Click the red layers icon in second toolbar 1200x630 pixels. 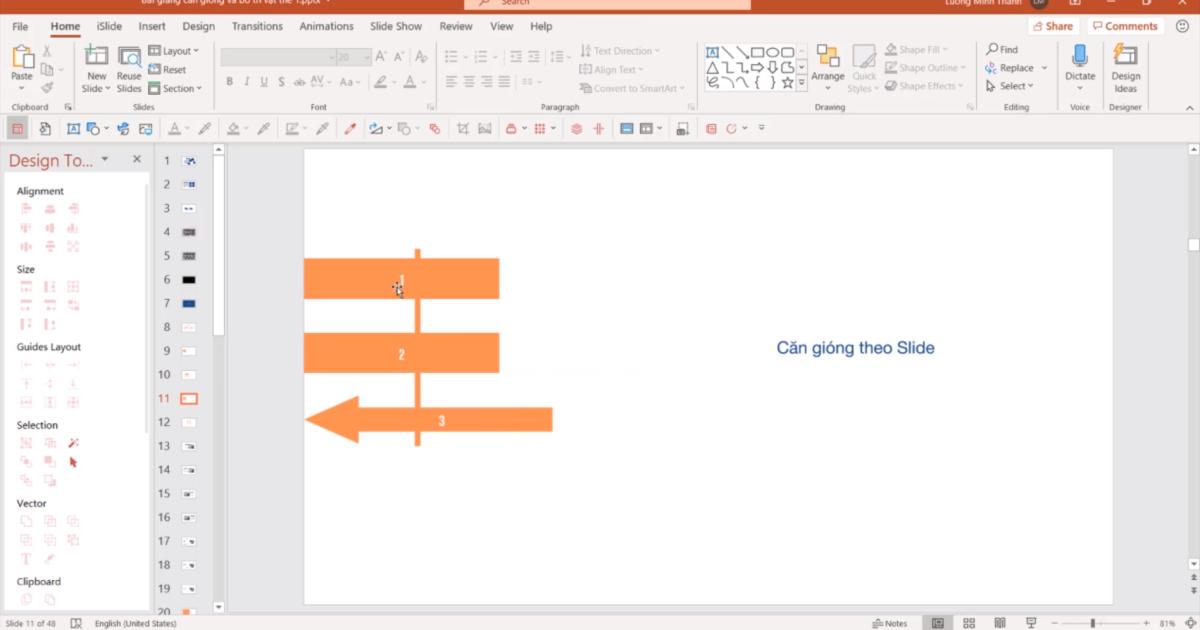[x=576, y=128]
